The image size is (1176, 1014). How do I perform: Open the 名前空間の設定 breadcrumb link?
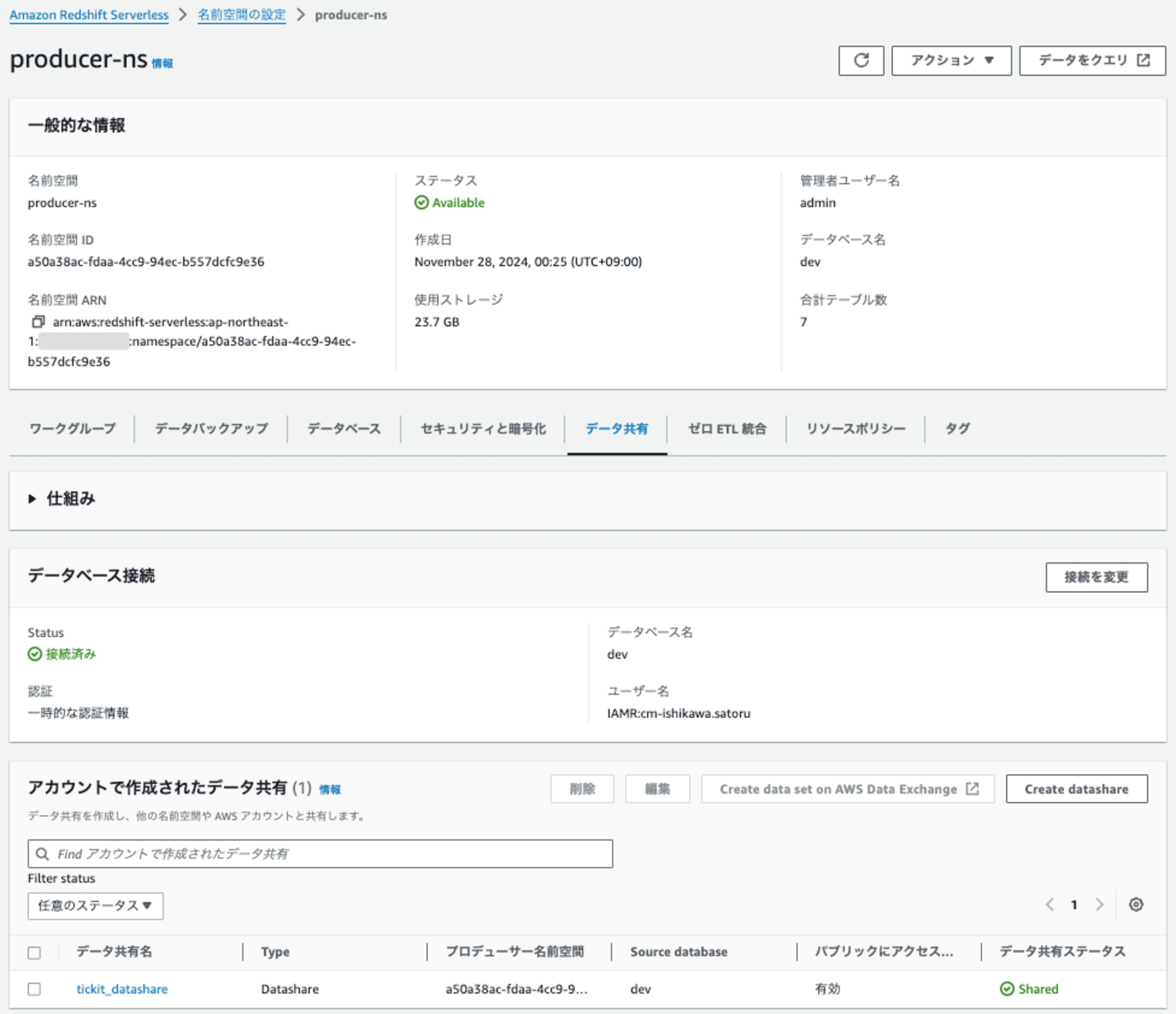pos(242,15)
